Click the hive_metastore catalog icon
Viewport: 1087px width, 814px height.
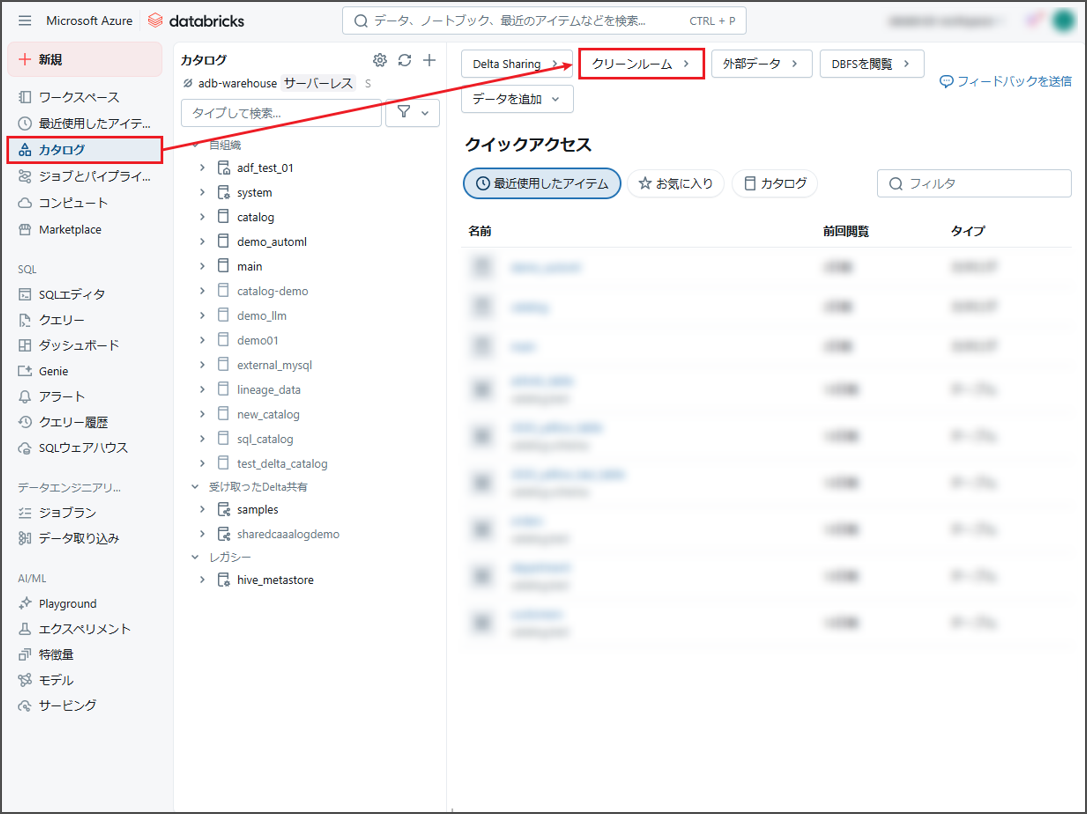coord(223,580)
